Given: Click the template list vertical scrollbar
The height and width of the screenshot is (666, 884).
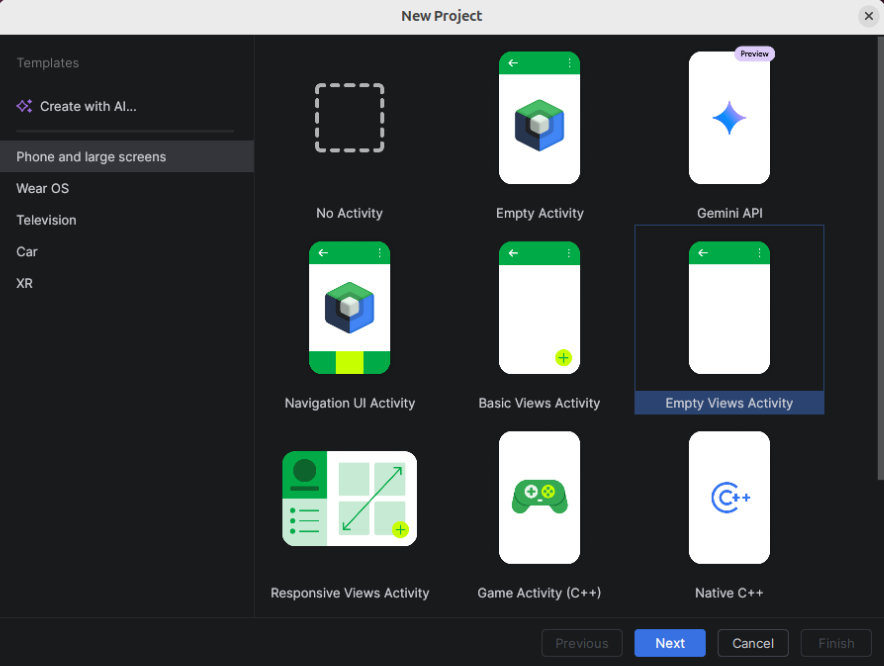Looking at the screenshot, I should 880,258.
